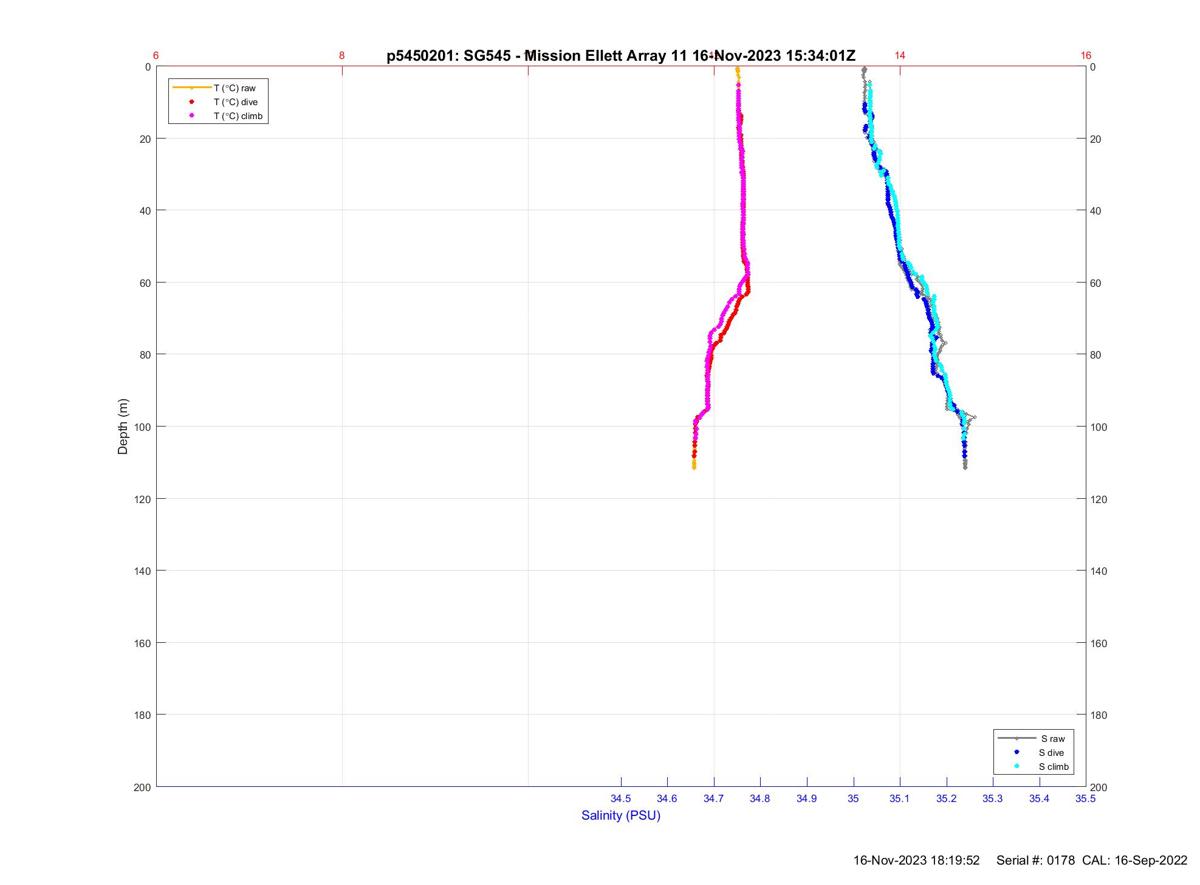Click salinity tick label 34.9
This screenshot has width=1200, height=885.
click(x=807, y=798)
